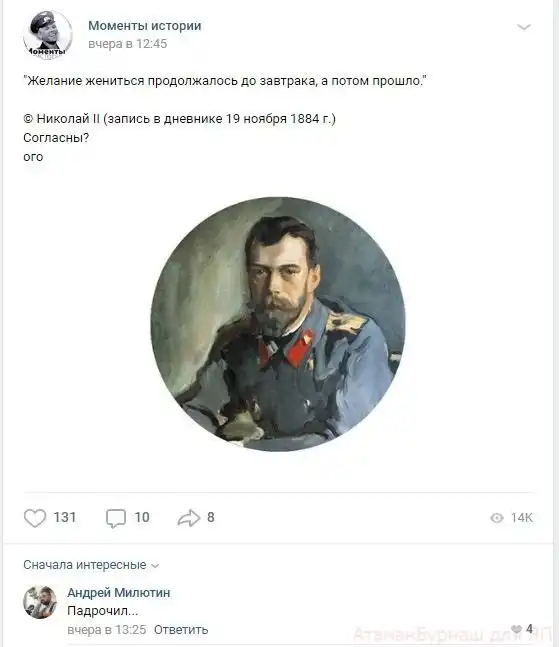Click the like count 131
559x647 pixels.
(x=65, y=517)
